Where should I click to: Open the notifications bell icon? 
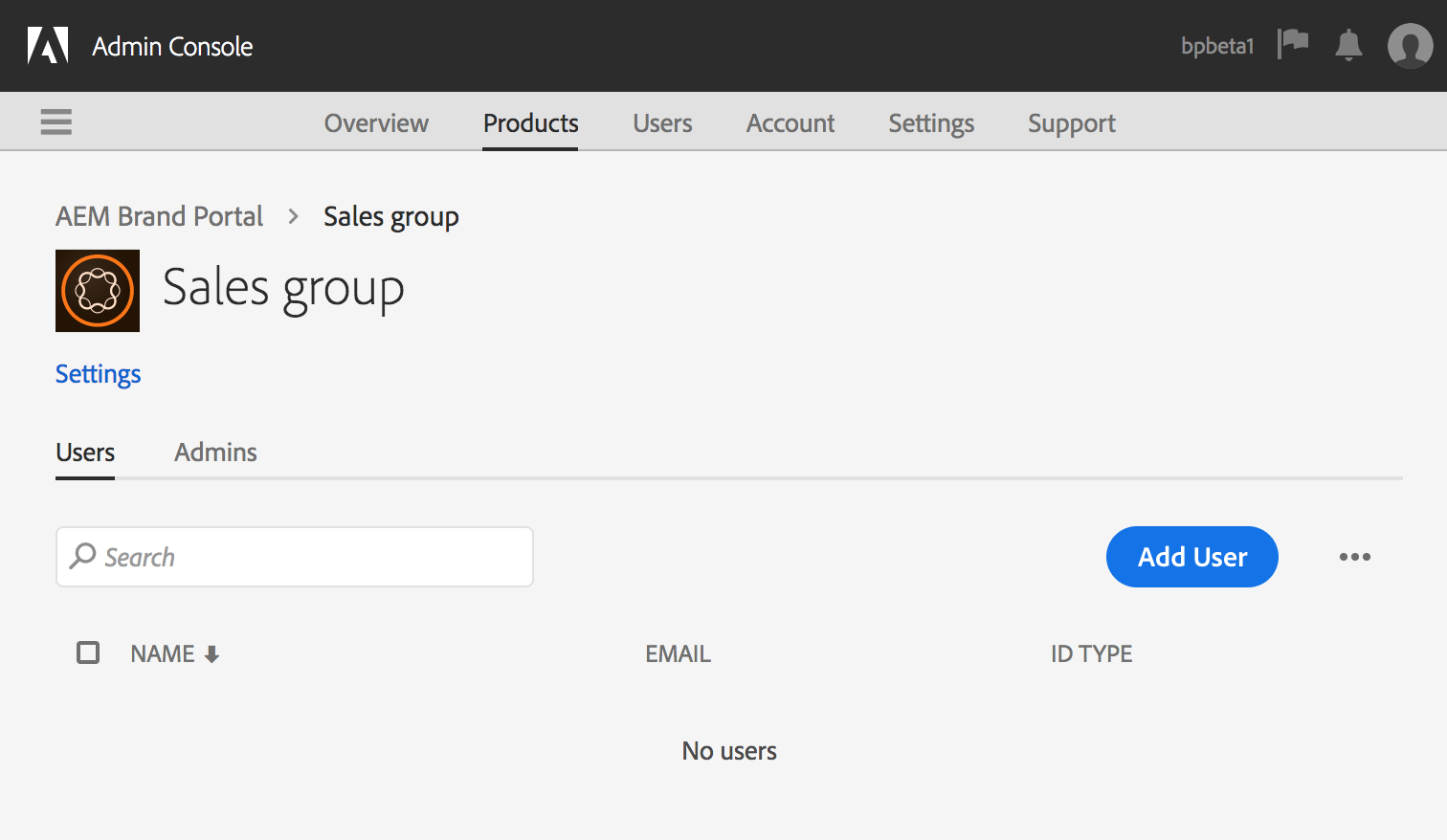point(1348,44)
